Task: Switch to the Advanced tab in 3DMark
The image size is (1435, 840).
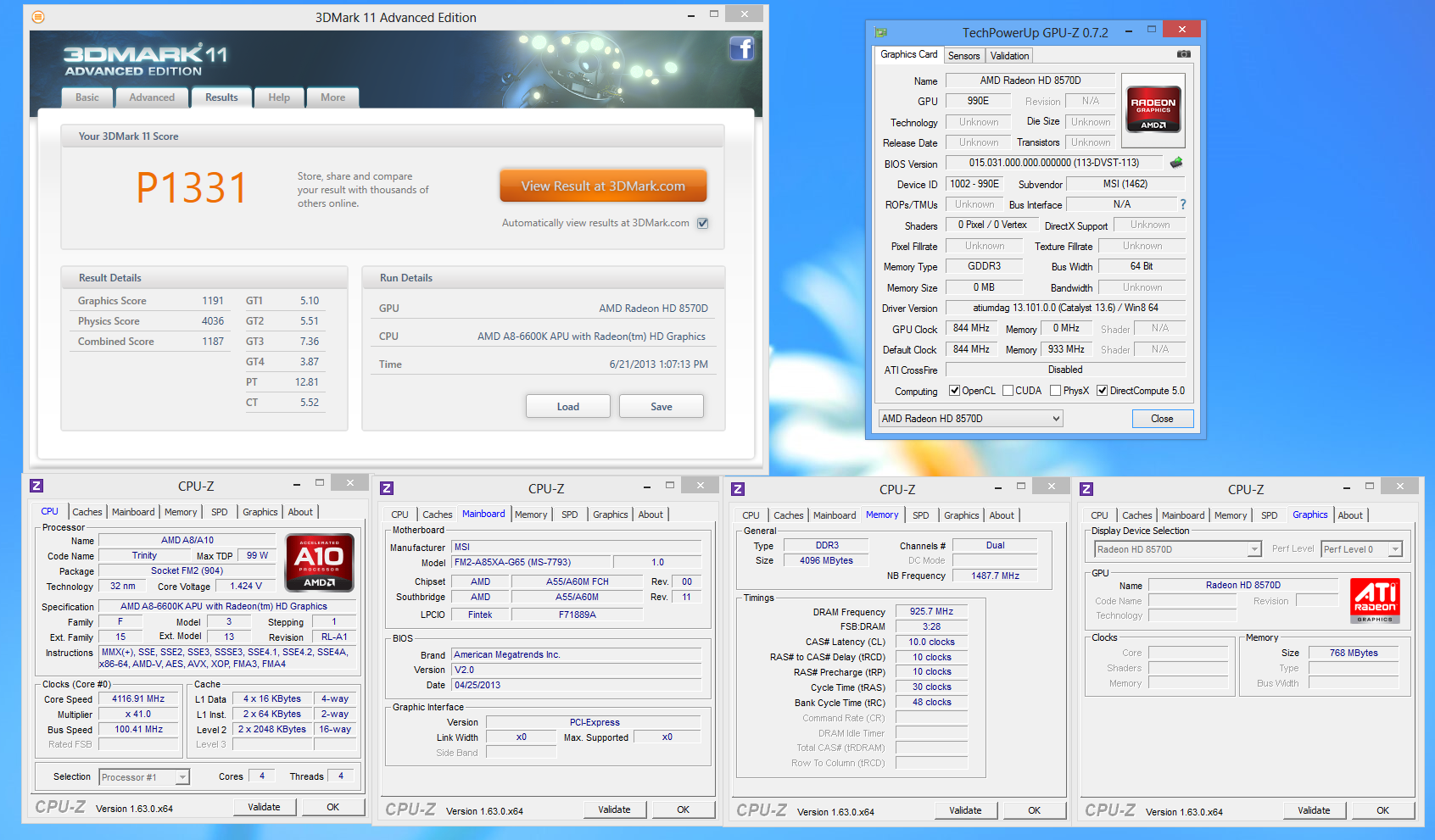Action: click(x=152, y=97)
